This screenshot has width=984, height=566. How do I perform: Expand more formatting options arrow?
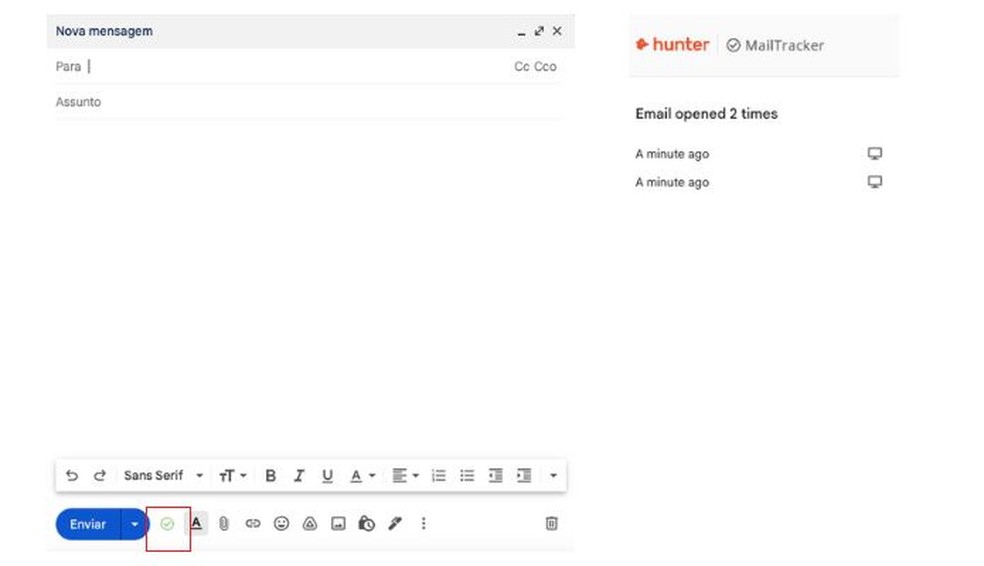click(553, 476)
